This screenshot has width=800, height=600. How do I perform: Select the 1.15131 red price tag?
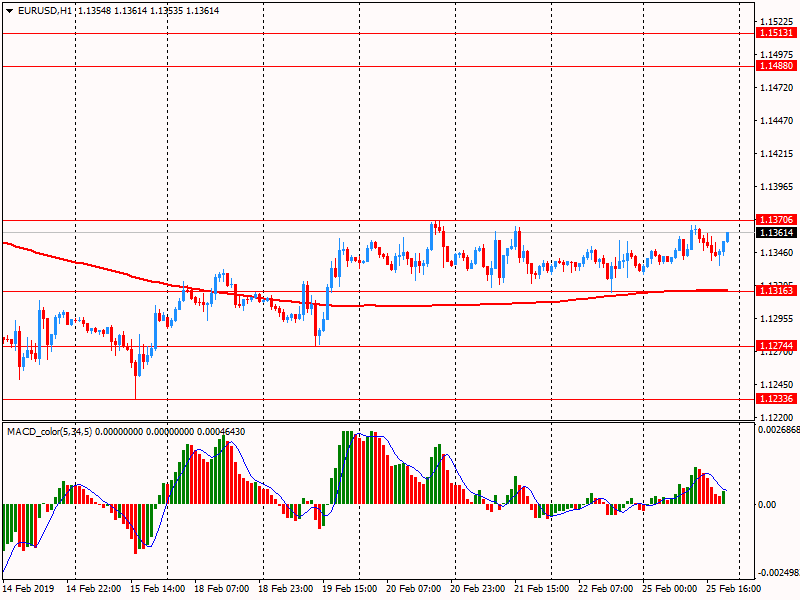click(x=776, y=33)
